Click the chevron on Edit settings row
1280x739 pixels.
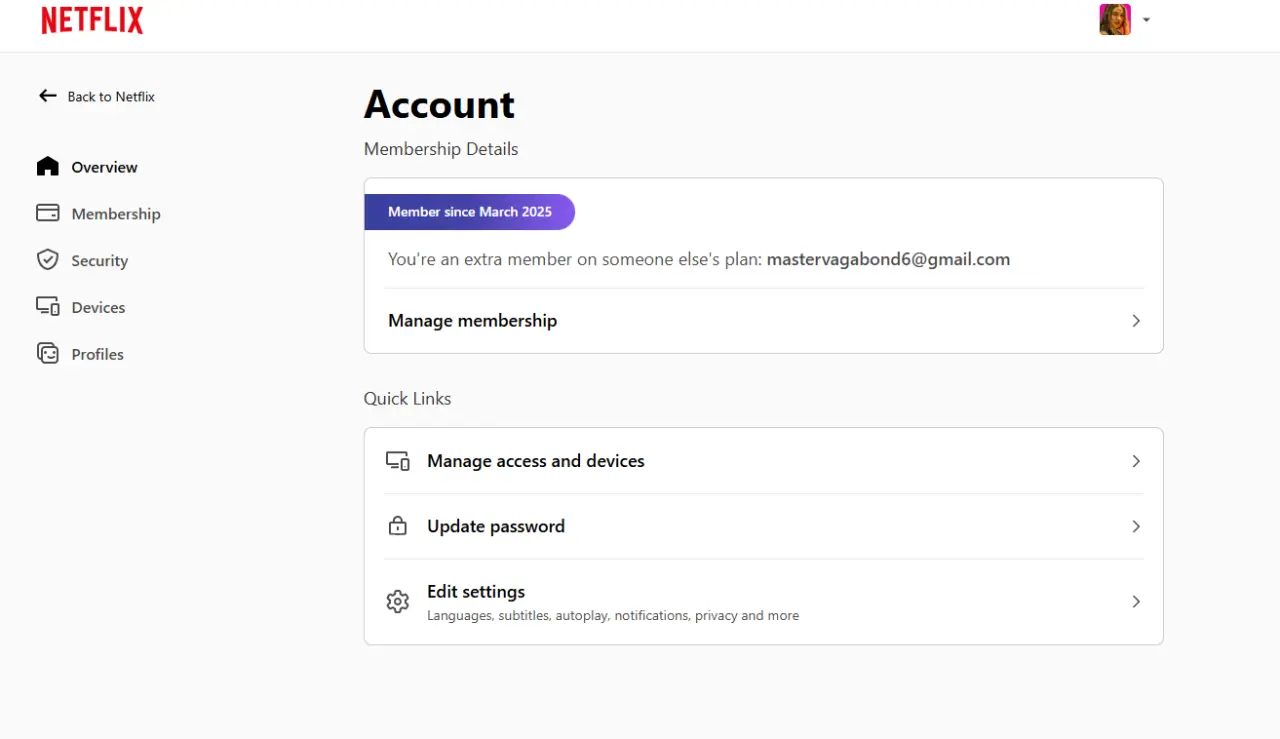click(1136, 602)
